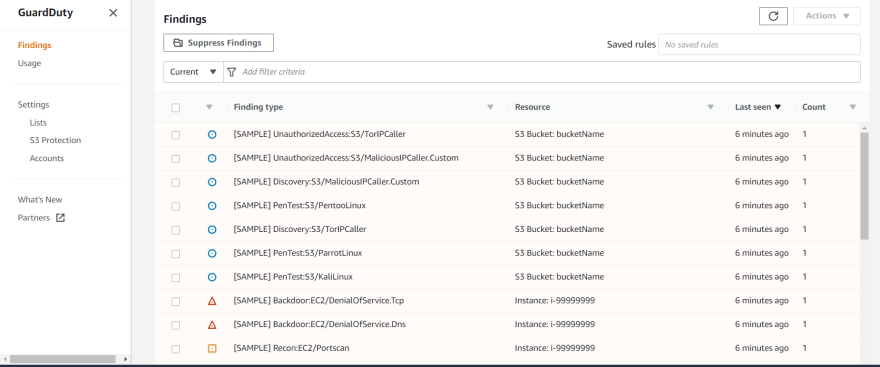Check the box for PenTest:S3/PentooLinux finding
The height and width of the screenshot is (367, 880).
[176, 207]
